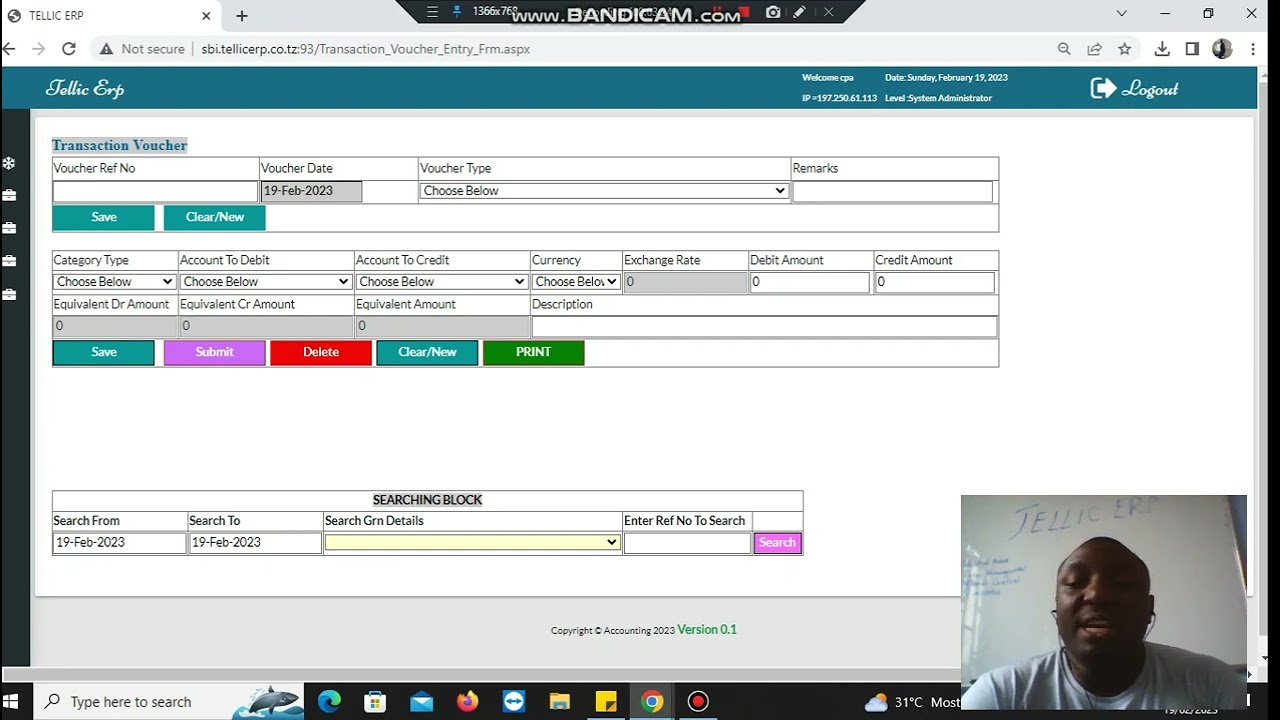This screenshot has height=720, width=1280.
Task: Focus the Remarks input field
Action: (x=892, y=191)
